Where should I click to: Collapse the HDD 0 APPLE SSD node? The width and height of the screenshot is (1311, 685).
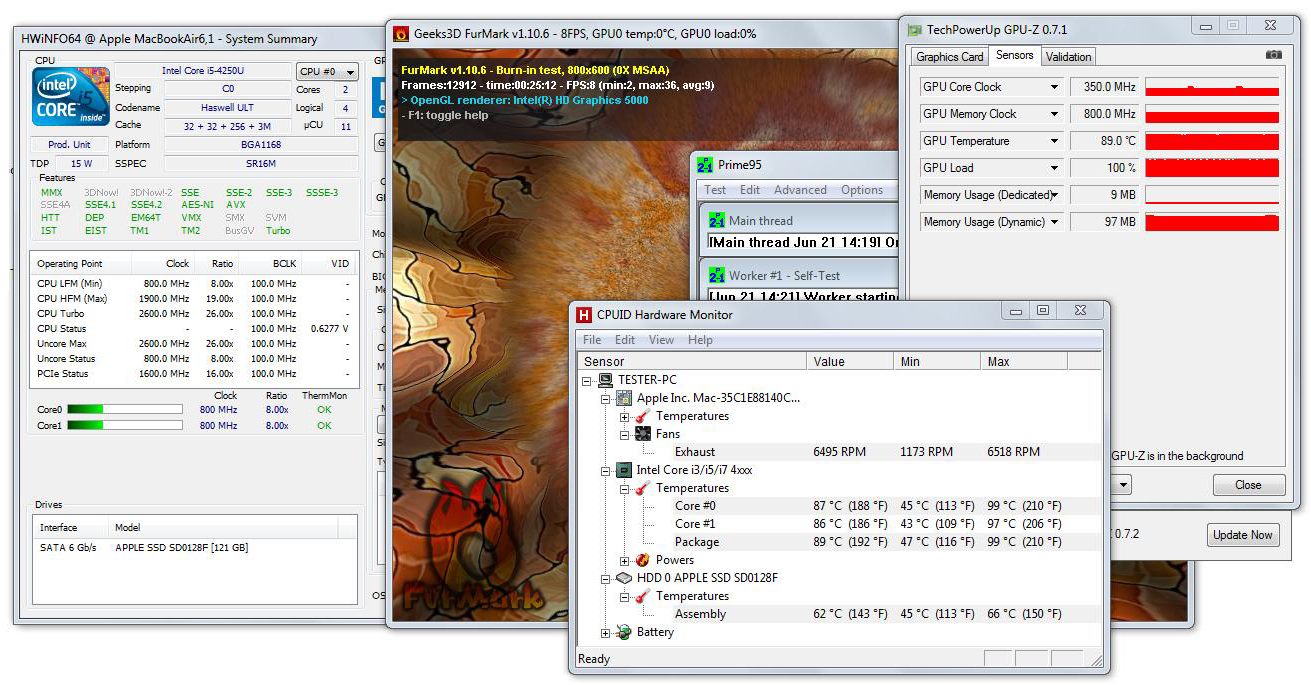click(605, 579)
